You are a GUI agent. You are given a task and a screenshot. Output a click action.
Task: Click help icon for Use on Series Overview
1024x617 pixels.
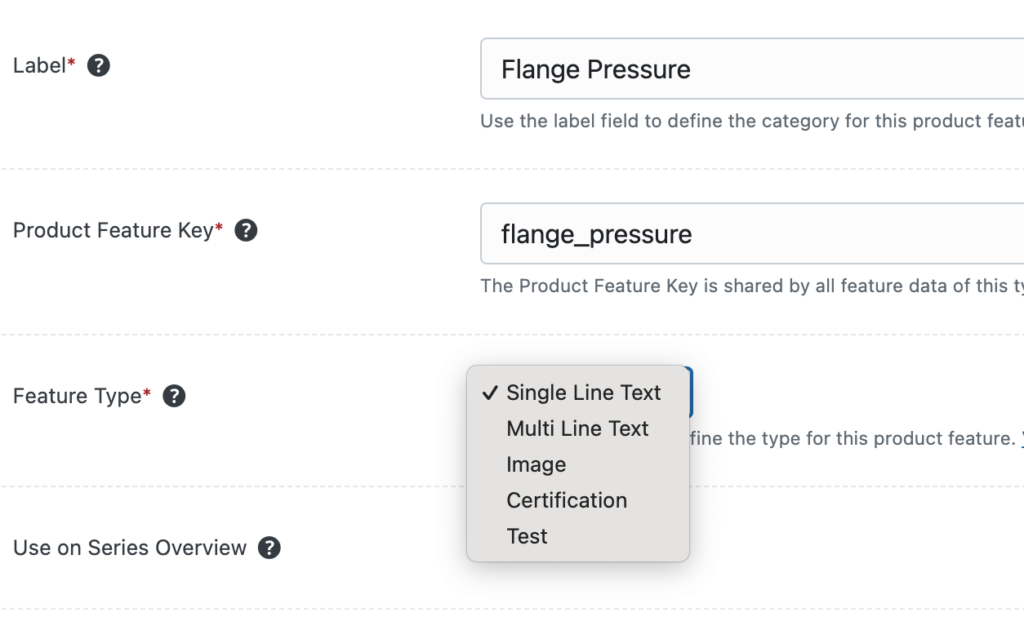pyautogui.click(x=269, y=548)
